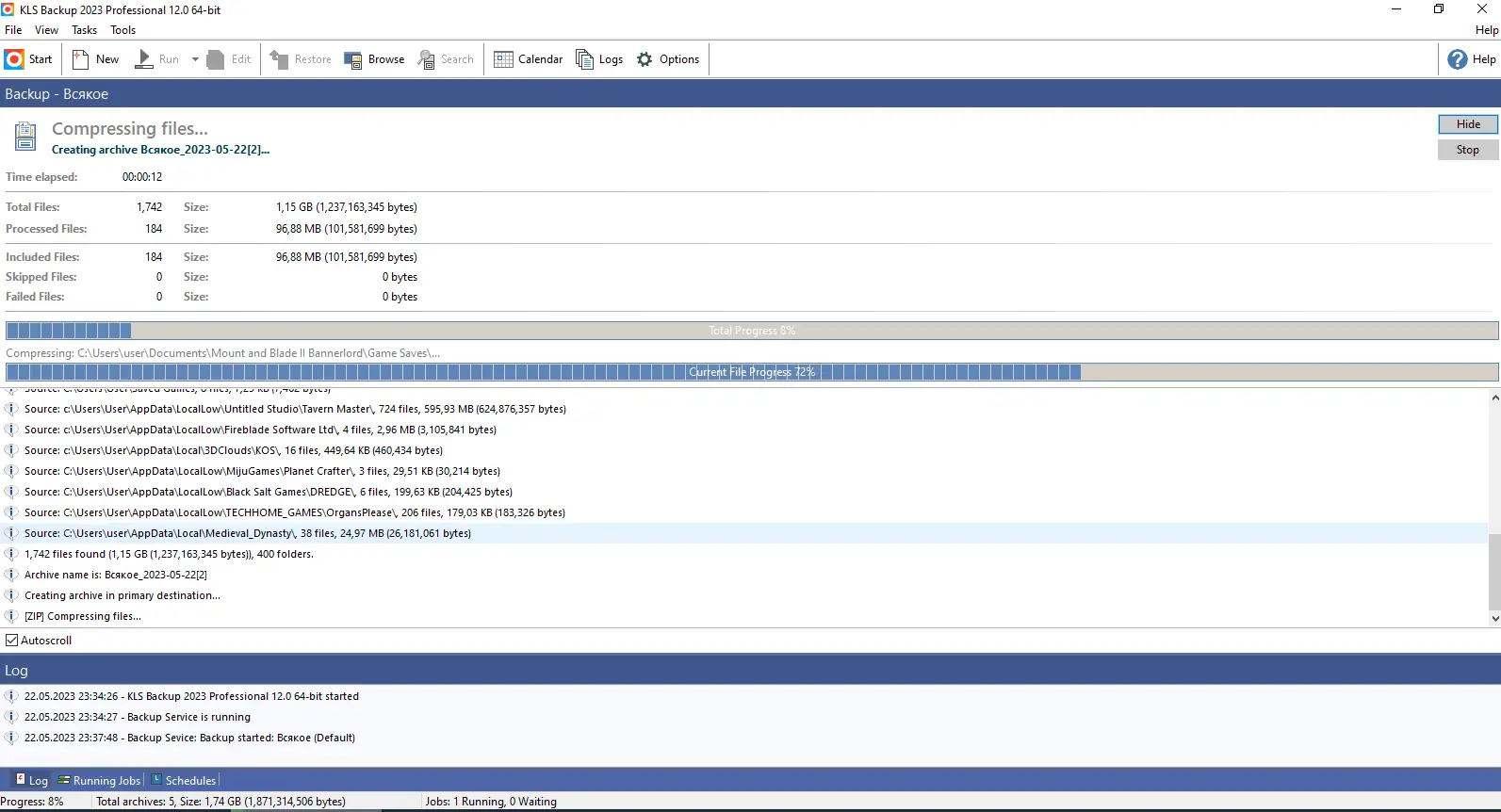
Task: Click the Edit toolbar icon
Action: (x=216, y=59)
